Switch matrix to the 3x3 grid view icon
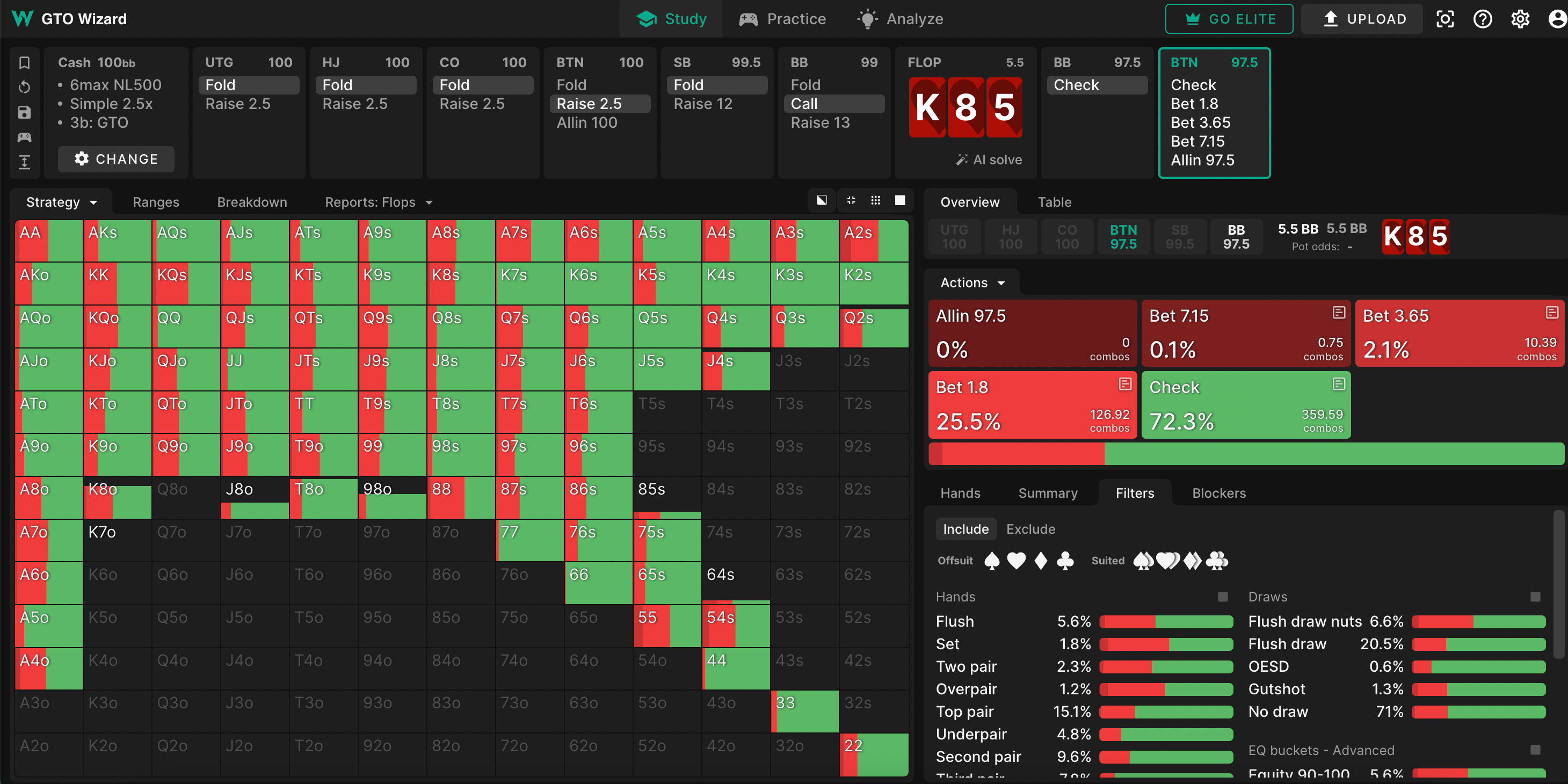The image size is (1568, 784). pyautogui.click(x=875, y=200)
